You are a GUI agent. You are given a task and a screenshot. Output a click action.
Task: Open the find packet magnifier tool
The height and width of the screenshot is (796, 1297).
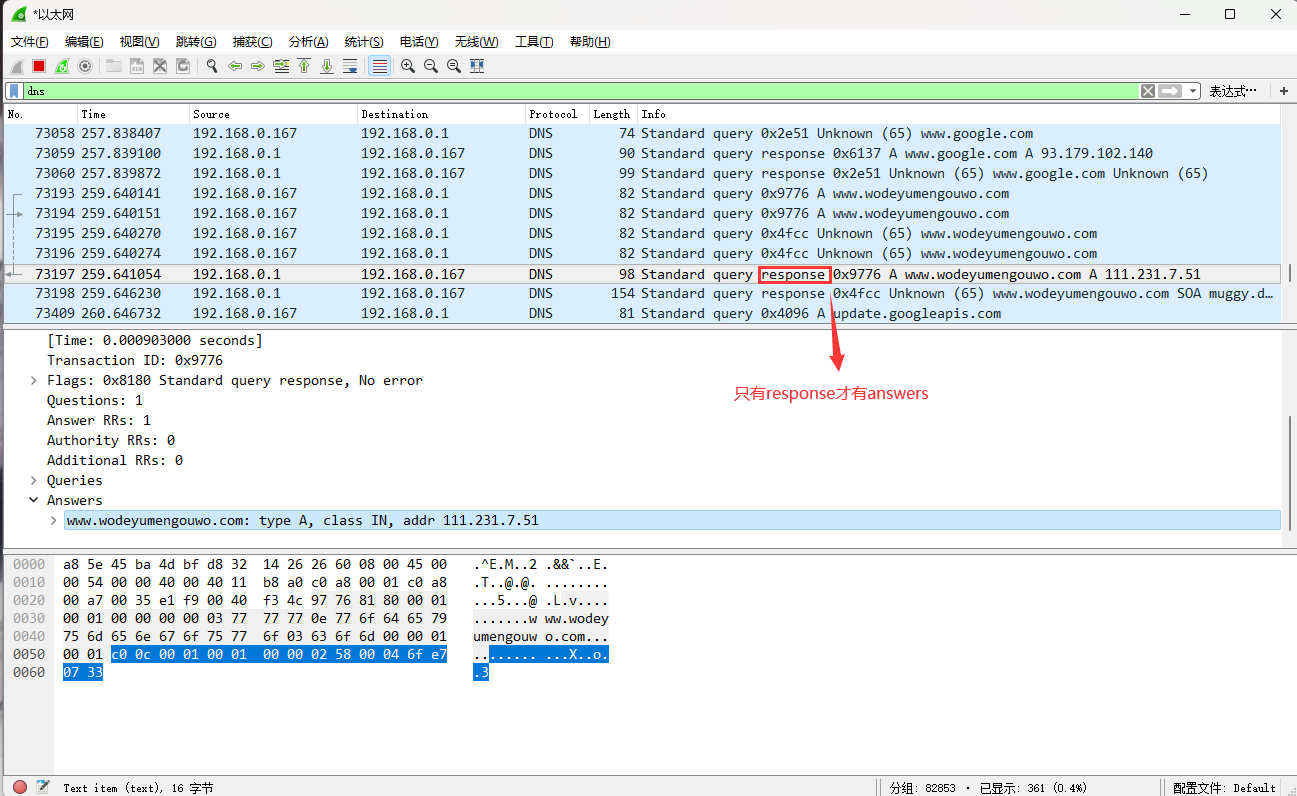tap(212, 66)
